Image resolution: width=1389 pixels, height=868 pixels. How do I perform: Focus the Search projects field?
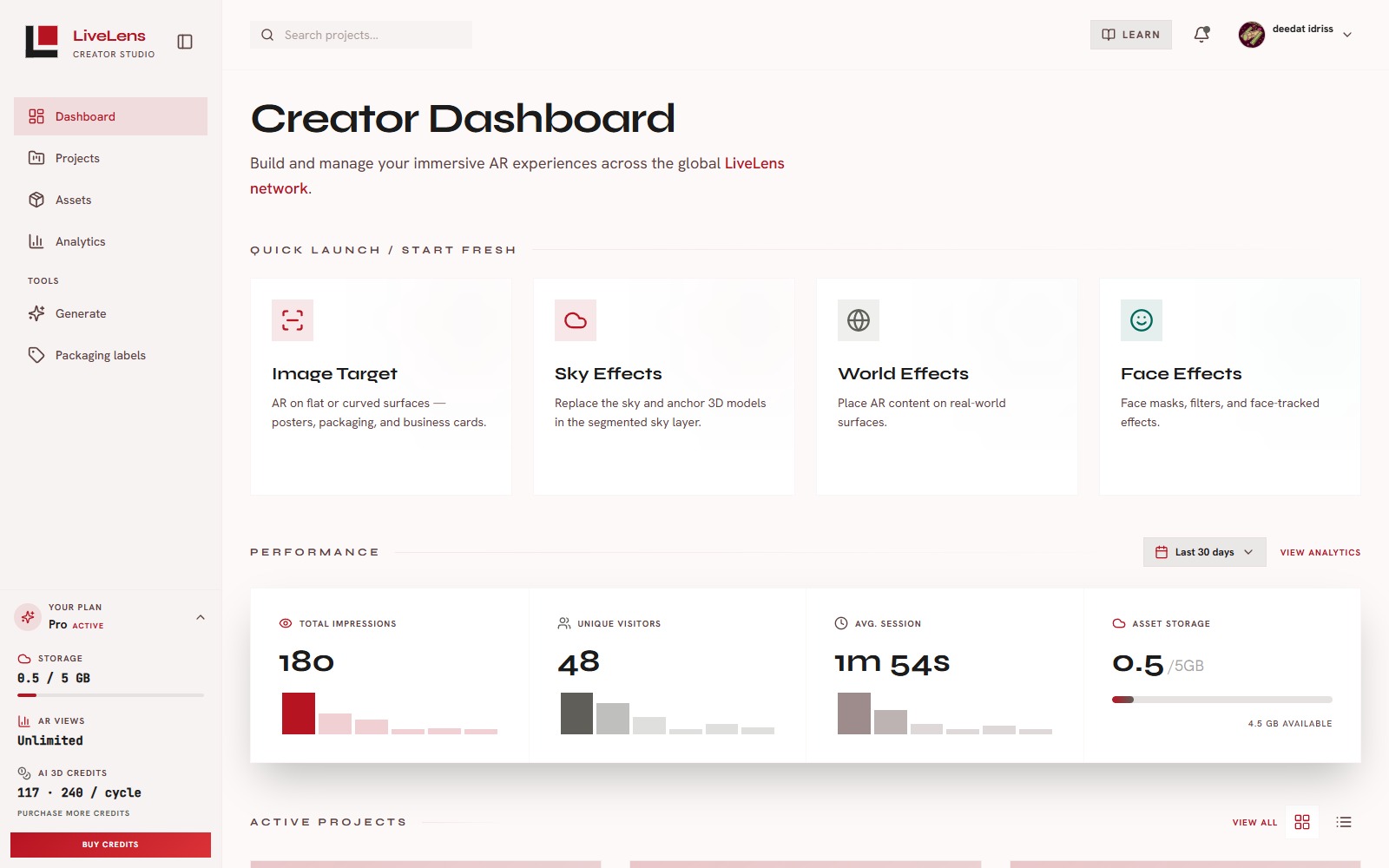(361, 35)
